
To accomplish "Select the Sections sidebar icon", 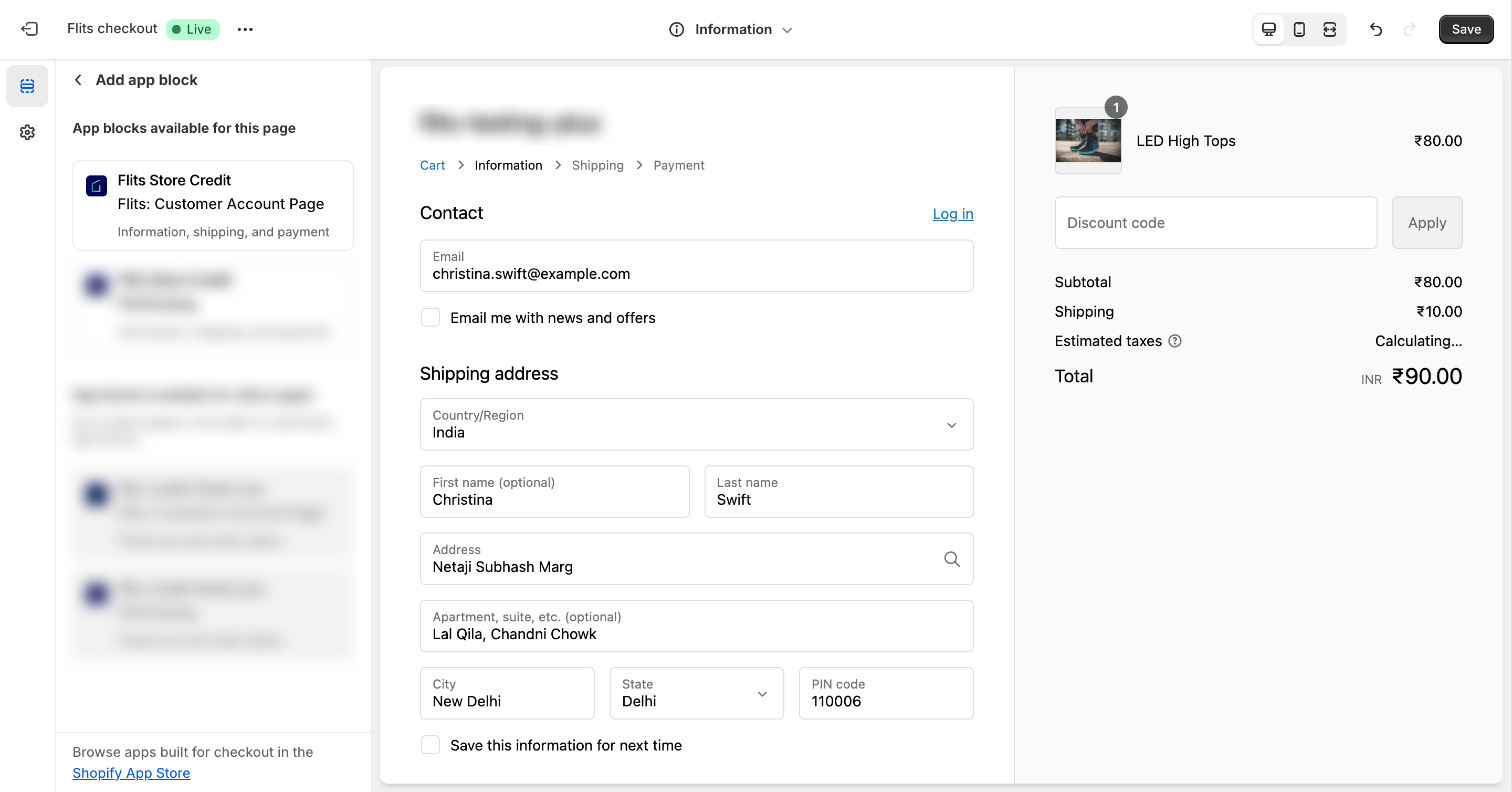I will [27, 86].
